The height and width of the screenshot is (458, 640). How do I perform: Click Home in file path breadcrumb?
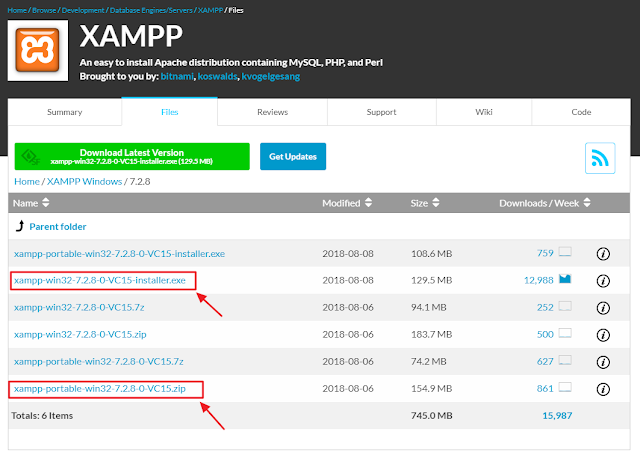tap(27, 181)
